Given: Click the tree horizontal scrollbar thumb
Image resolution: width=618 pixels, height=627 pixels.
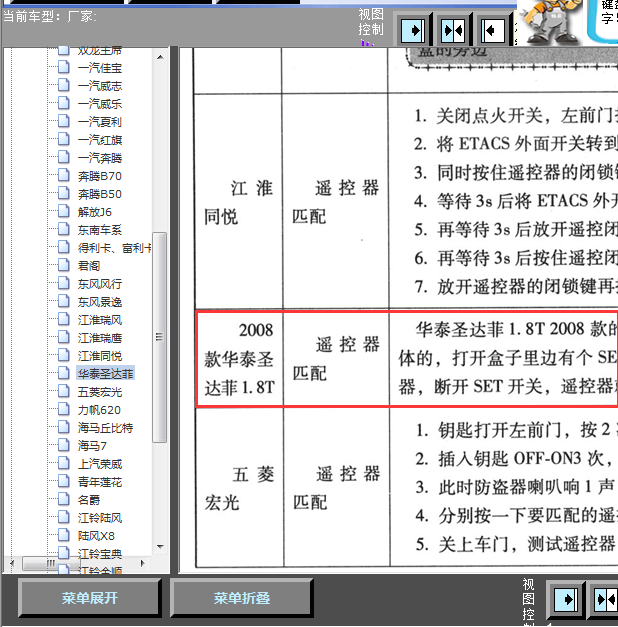Looking at the screenshot, I should tap(51, 563).
